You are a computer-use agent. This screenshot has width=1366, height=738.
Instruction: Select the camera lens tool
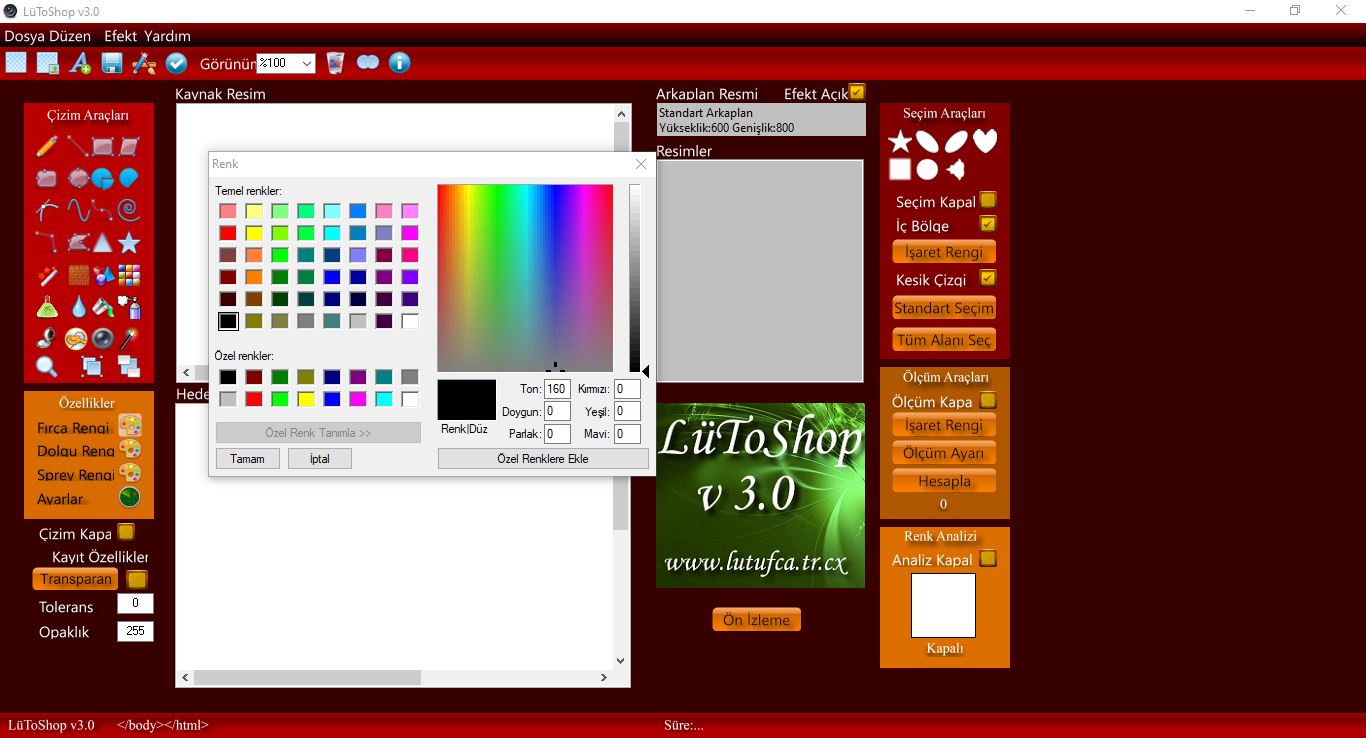[x=103, y=338]
